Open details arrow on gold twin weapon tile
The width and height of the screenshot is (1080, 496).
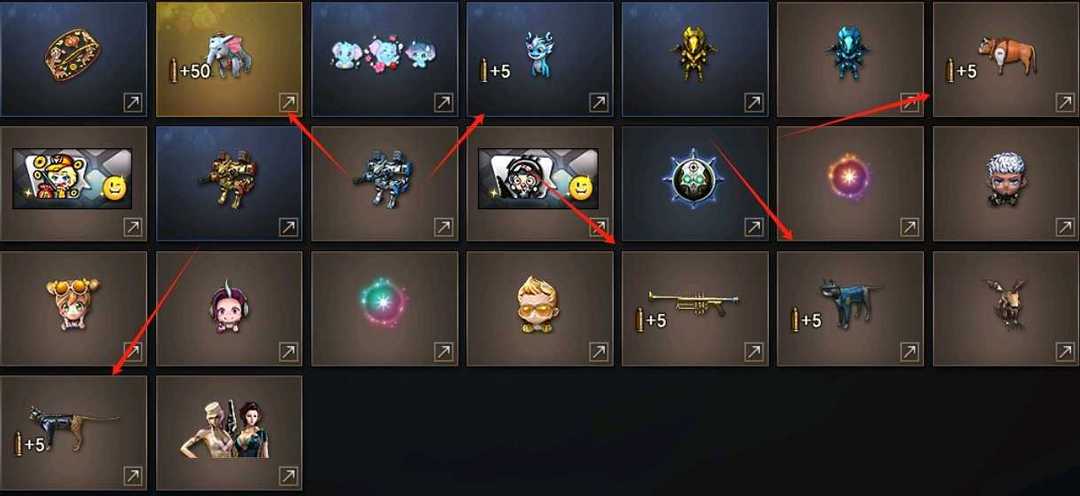[288, 227]
